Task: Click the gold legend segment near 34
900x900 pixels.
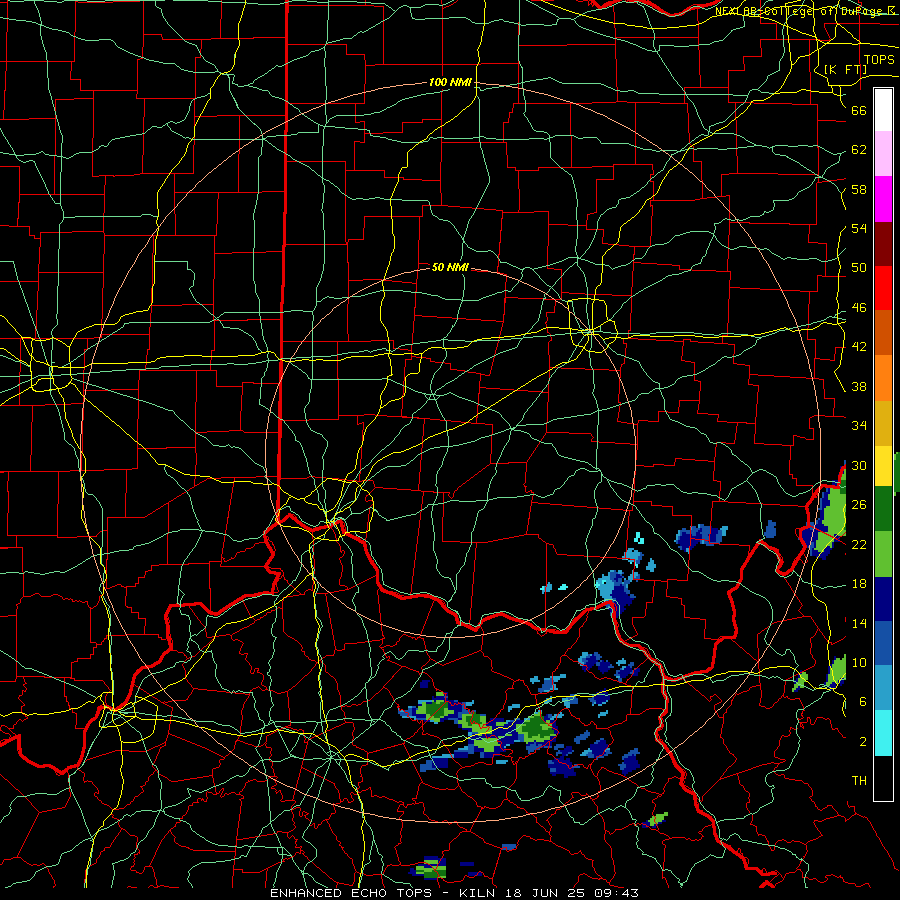Action: [x=883, y=424]
